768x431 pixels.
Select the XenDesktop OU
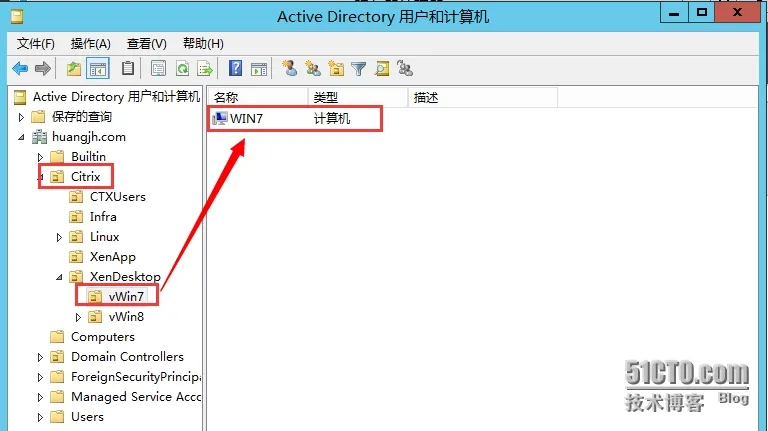point(125,277)
